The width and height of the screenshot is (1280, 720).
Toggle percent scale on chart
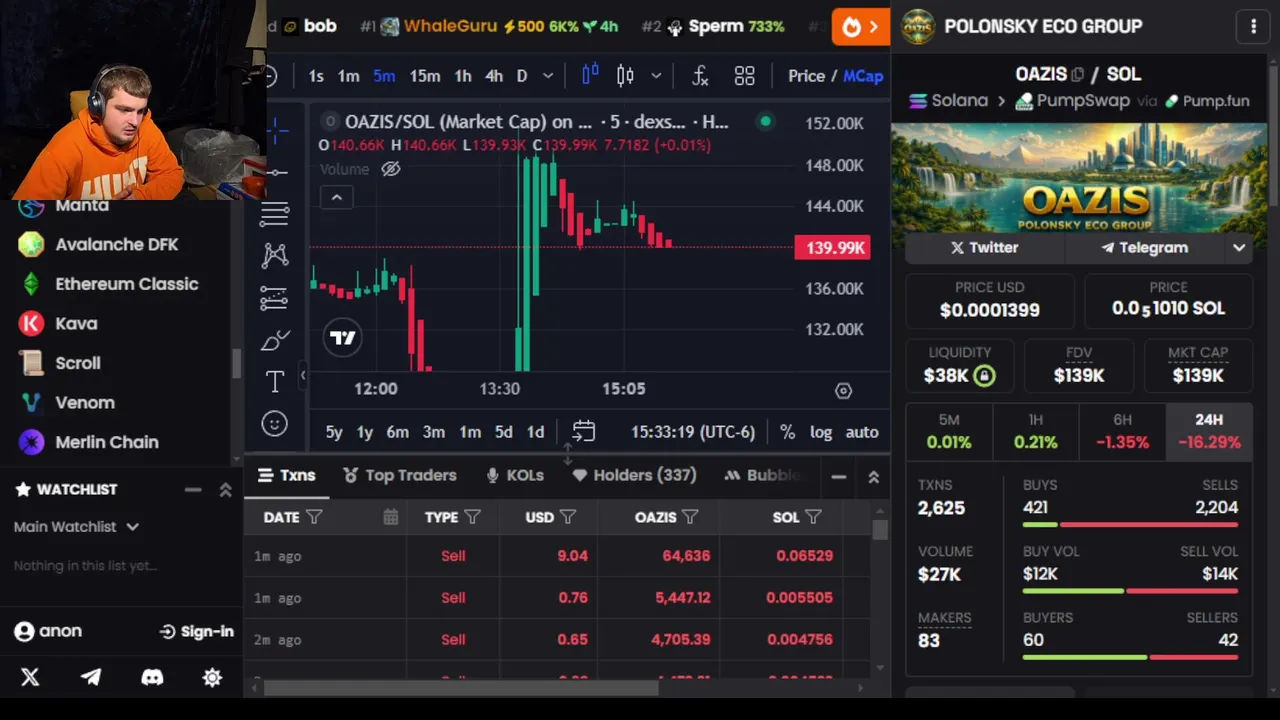787,432
